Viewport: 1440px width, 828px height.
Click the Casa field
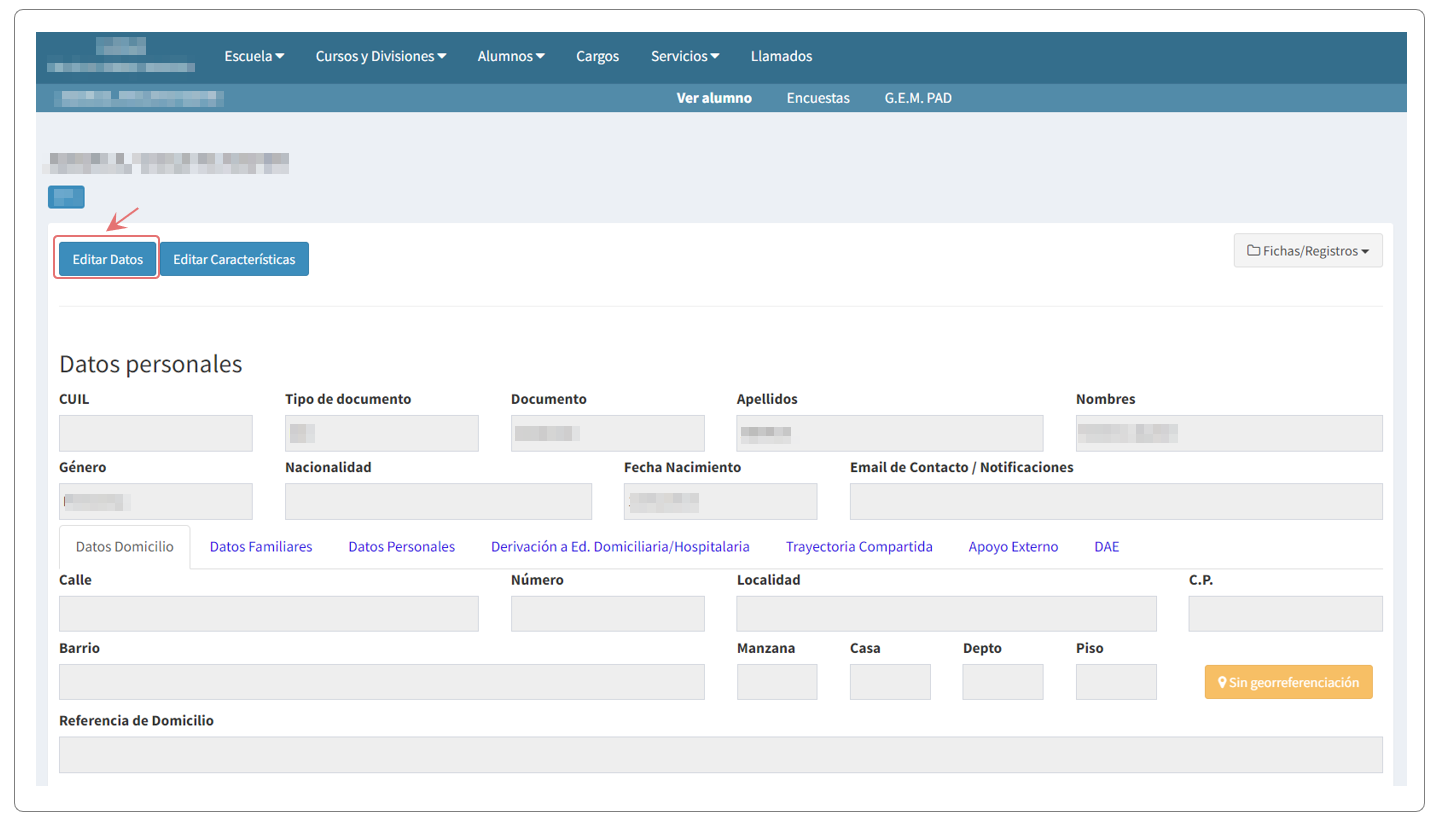tap(890, 681)
